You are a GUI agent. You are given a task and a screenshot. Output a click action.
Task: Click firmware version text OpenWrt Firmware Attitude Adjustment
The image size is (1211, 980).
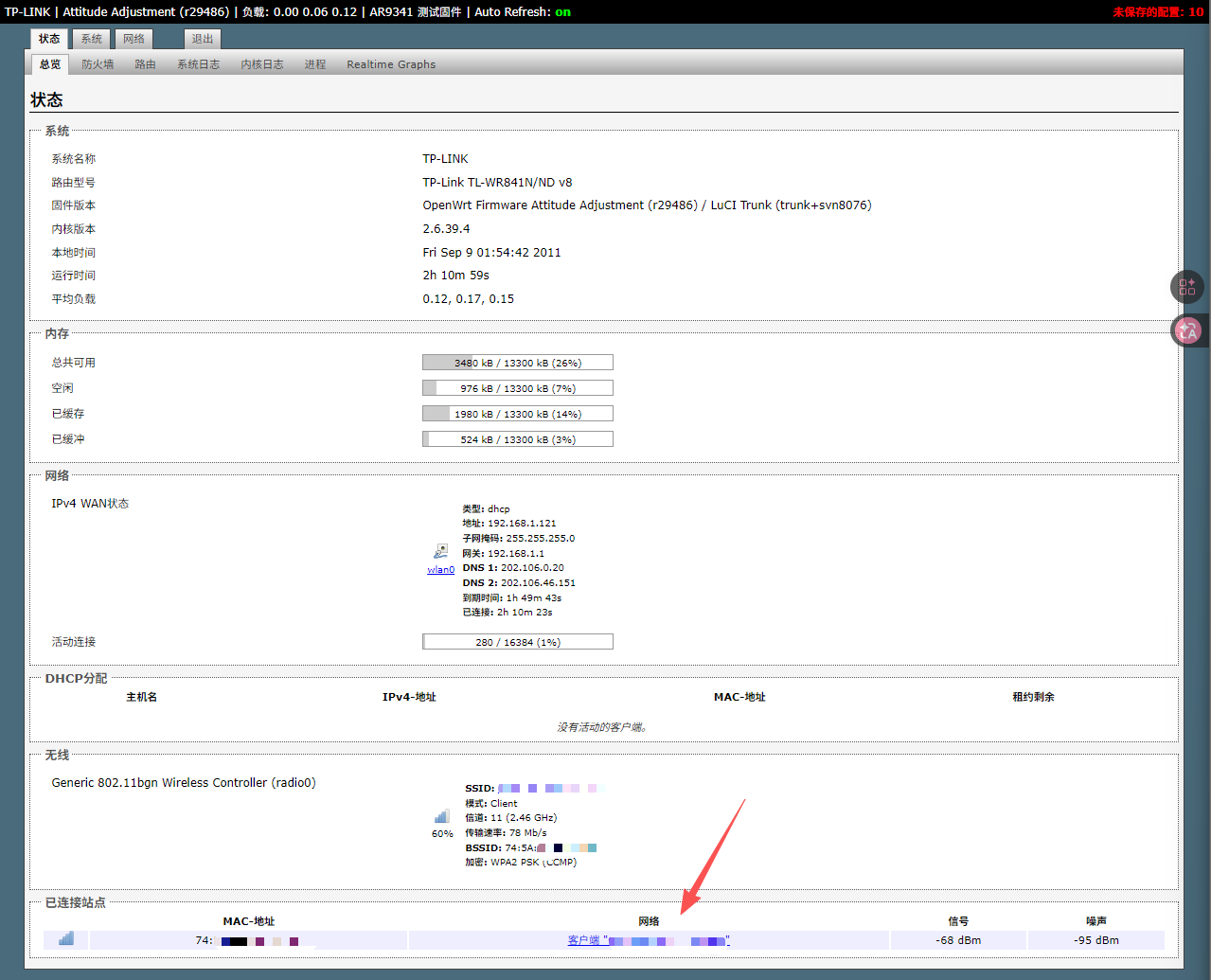647,205
